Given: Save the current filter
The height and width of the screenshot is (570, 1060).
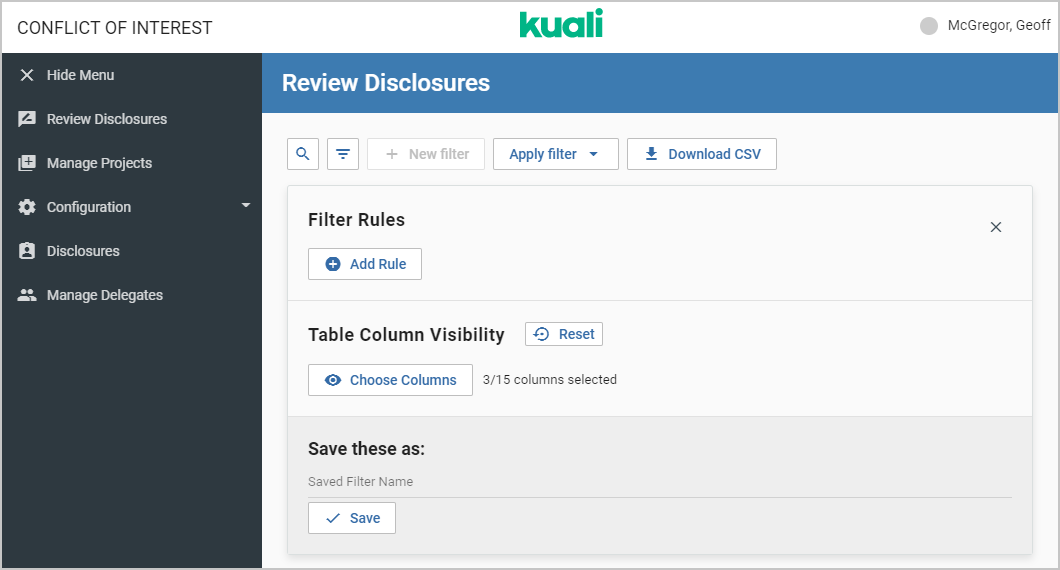Looking at the screenshot, I should (352, 518).
